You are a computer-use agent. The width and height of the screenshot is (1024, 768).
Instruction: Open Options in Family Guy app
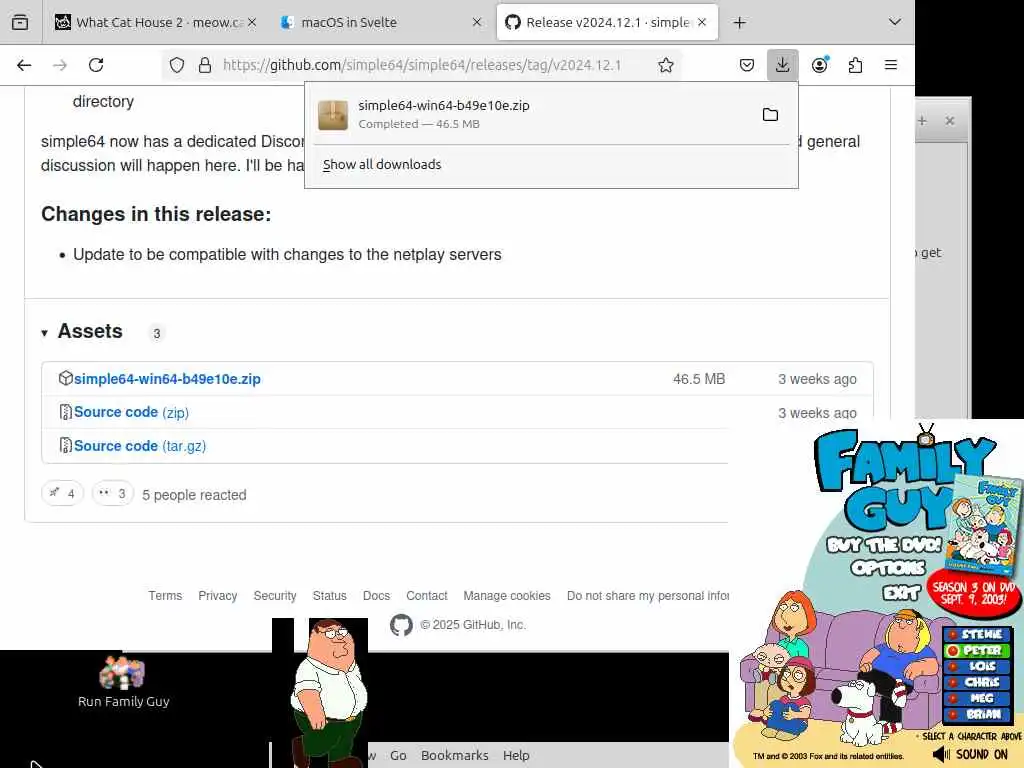pyautogui.click(x=888, y=568)
